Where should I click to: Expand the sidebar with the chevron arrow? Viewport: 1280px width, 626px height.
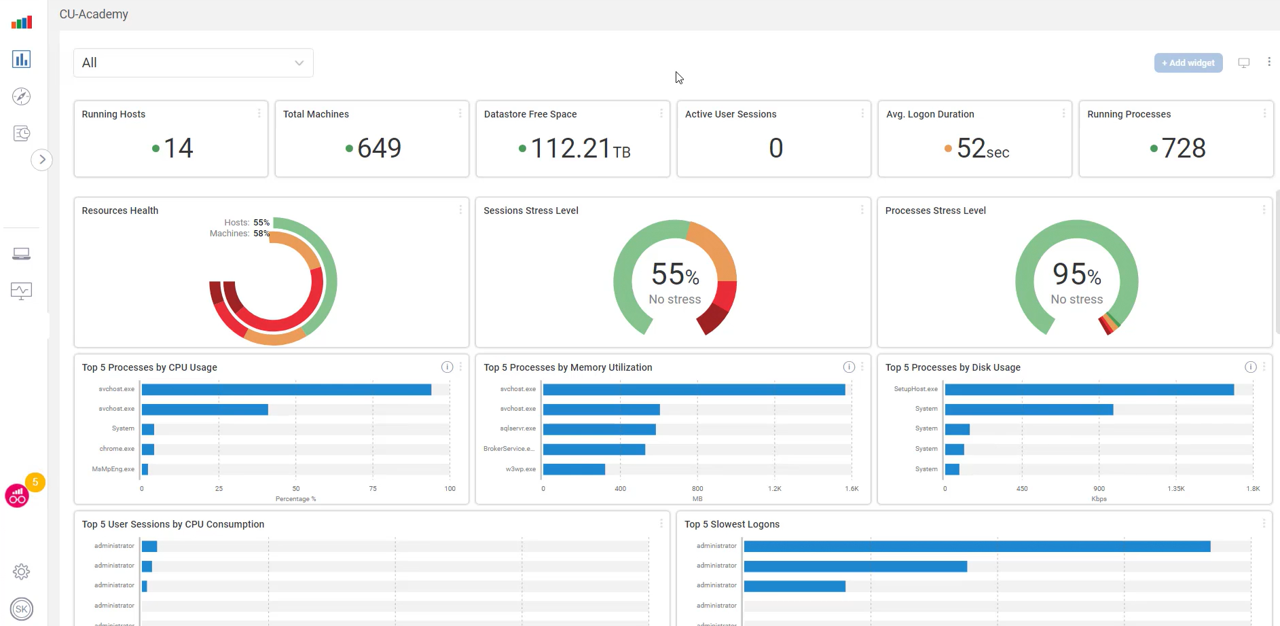point(42,160)
